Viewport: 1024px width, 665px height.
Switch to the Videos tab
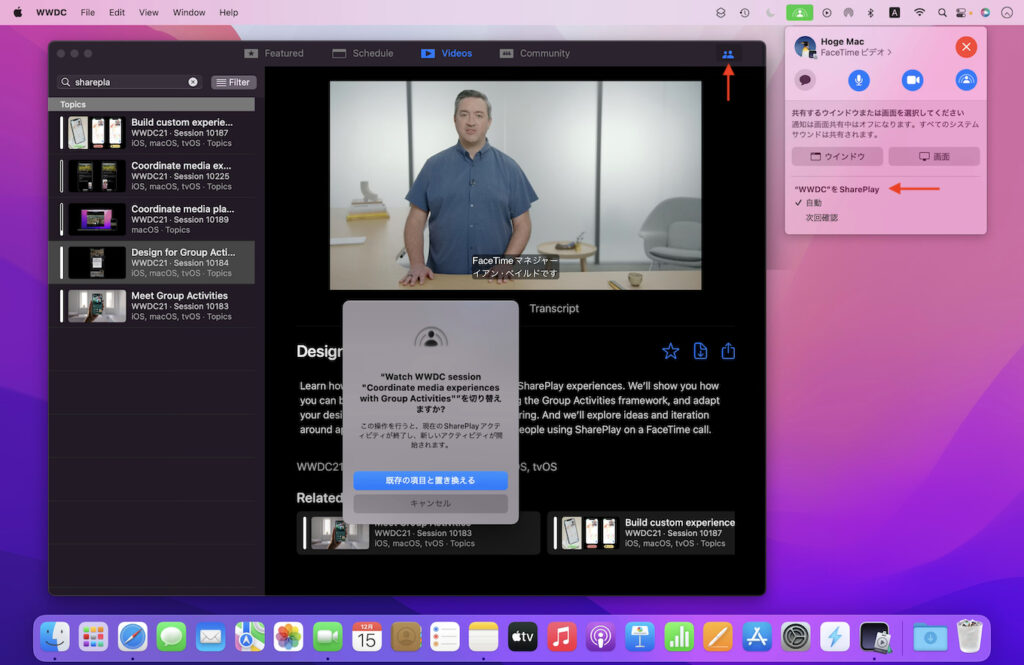coord(447,54)
